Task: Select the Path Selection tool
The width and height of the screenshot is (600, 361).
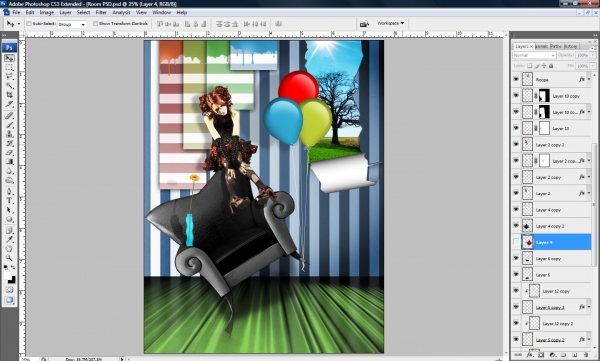Action: pos(9,210)
